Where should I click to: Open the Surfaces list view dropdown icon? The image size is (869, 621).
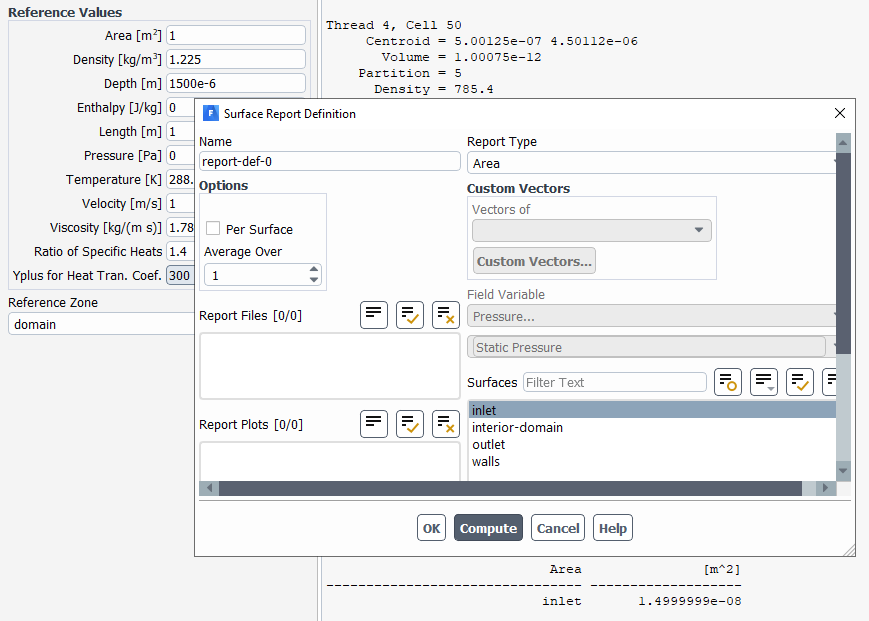(764, 382)
